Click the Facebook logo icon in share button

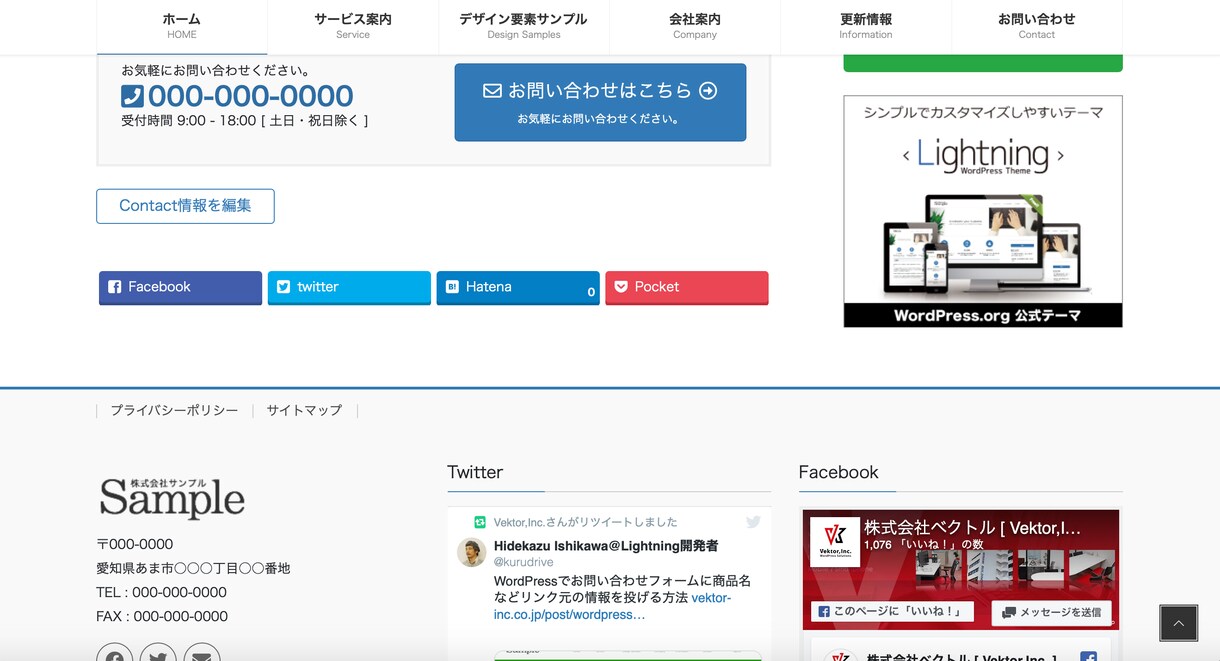pos(115,287)
